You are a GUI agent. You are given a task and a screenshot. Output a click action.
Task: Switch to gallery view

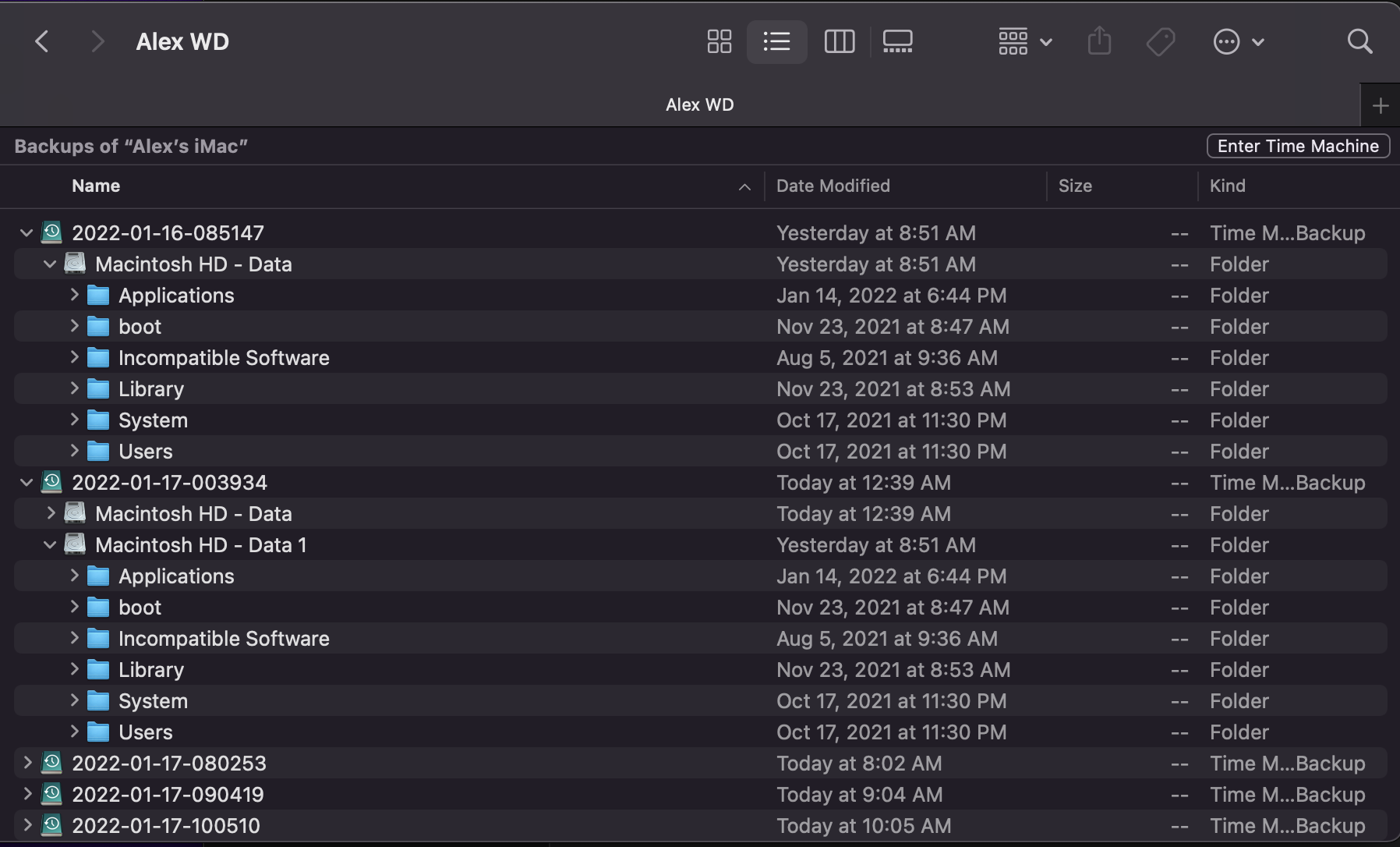click(897, 41)
